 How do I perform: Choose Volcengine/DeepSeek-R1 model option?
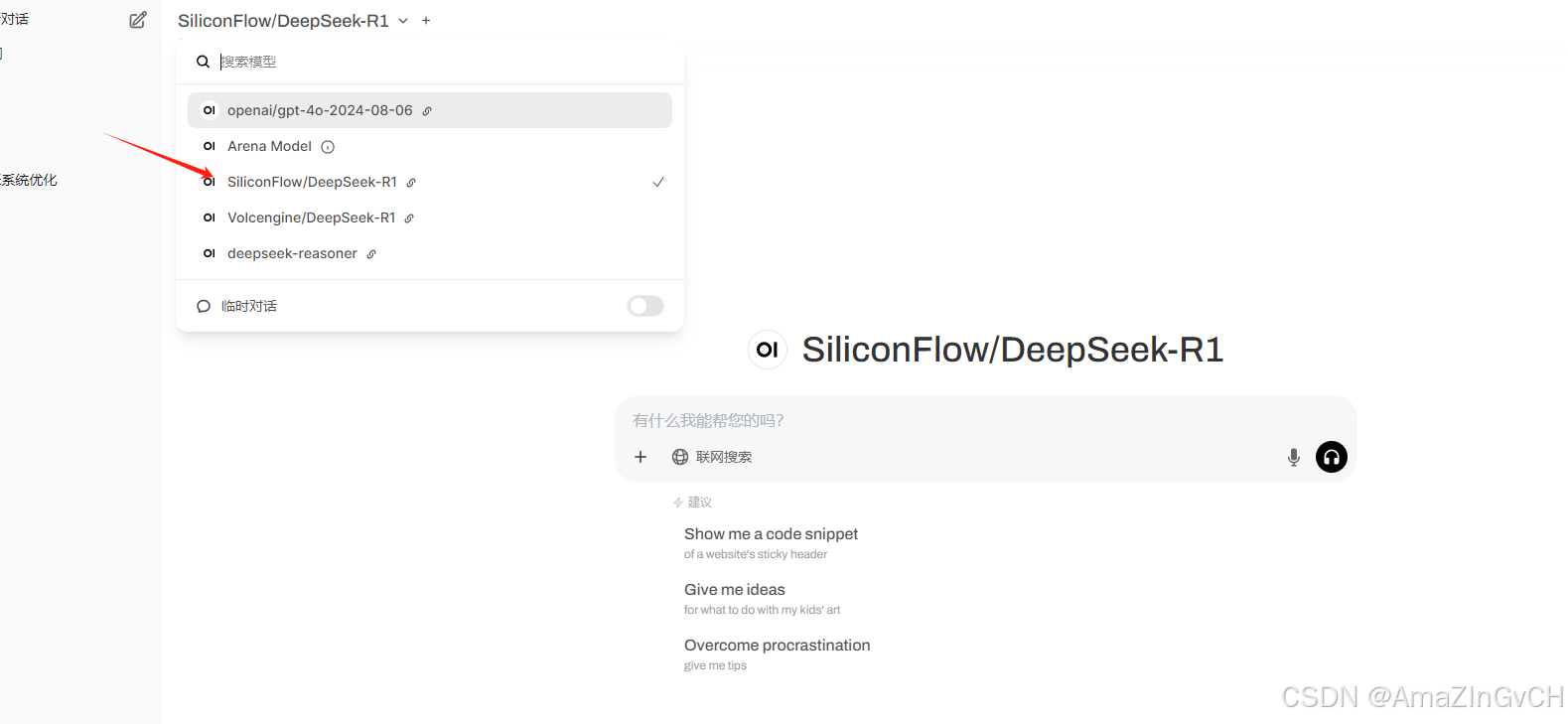311,217
